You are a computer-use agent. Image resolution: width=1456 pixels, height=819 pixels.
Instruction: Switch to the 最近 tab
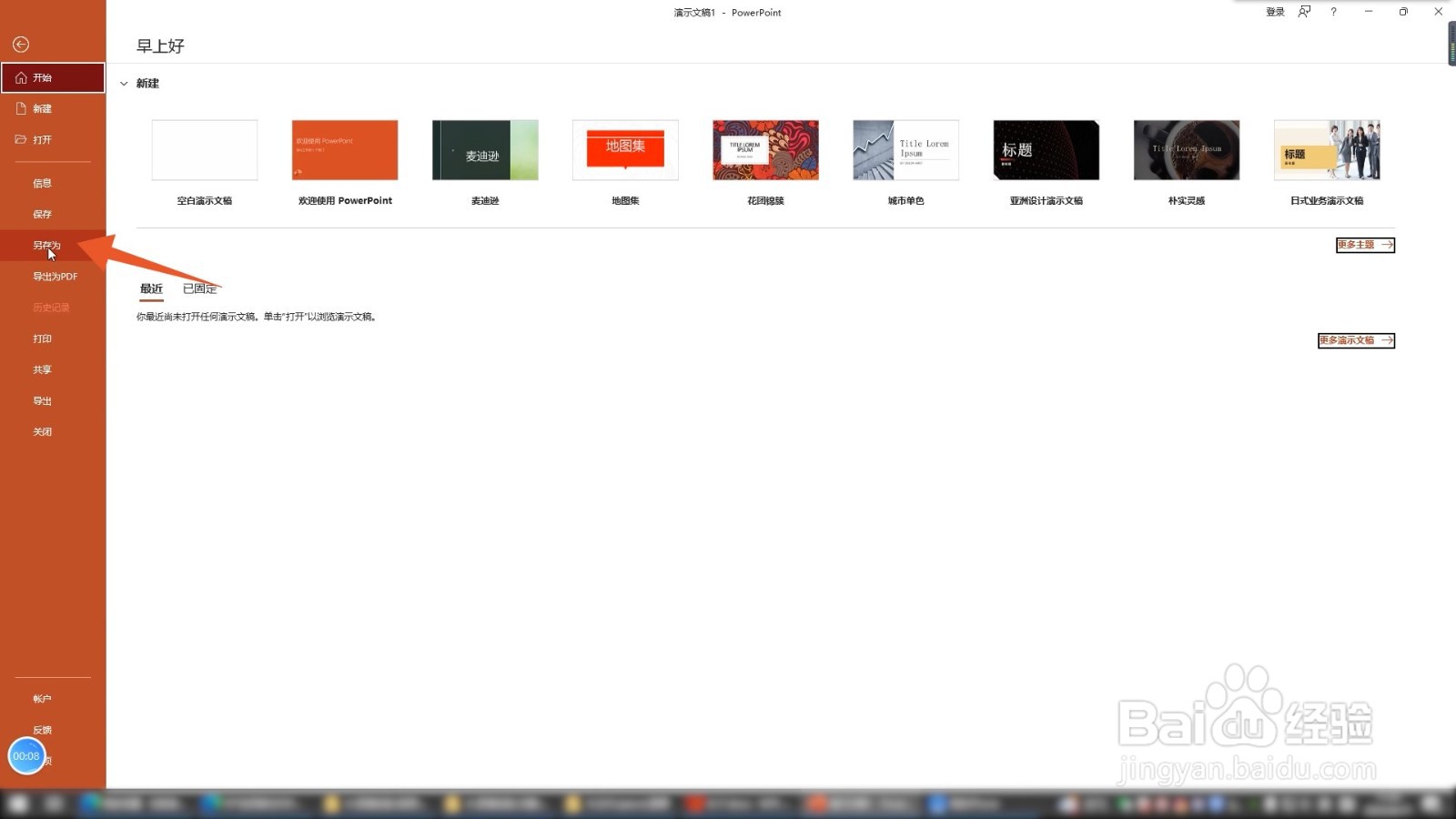point(151,288)
